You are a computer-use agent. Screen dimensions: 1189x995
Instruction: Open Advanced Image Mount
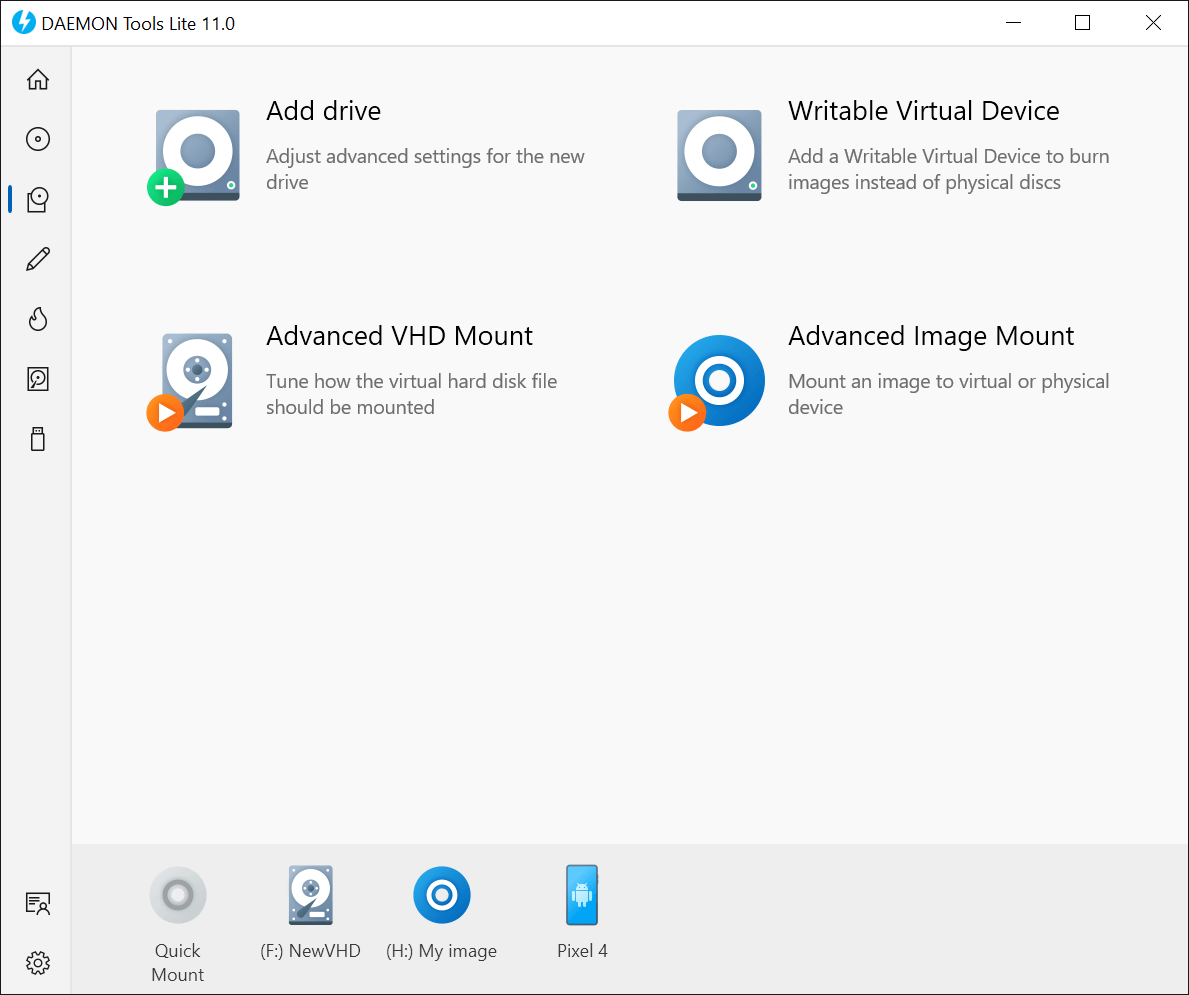(x=930, y=336)
